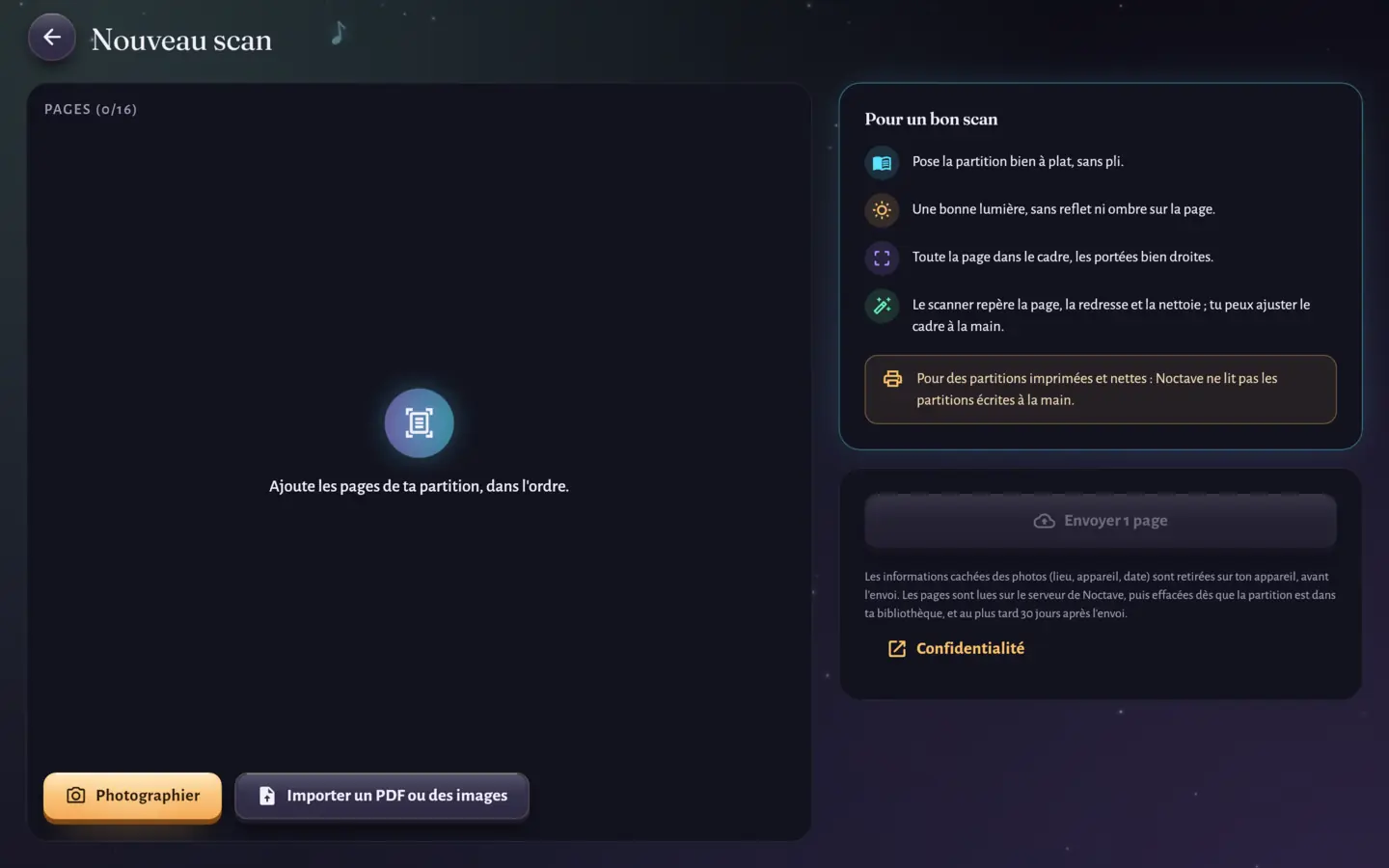Click the external link icon beside Confidentialité

[897, 649]
